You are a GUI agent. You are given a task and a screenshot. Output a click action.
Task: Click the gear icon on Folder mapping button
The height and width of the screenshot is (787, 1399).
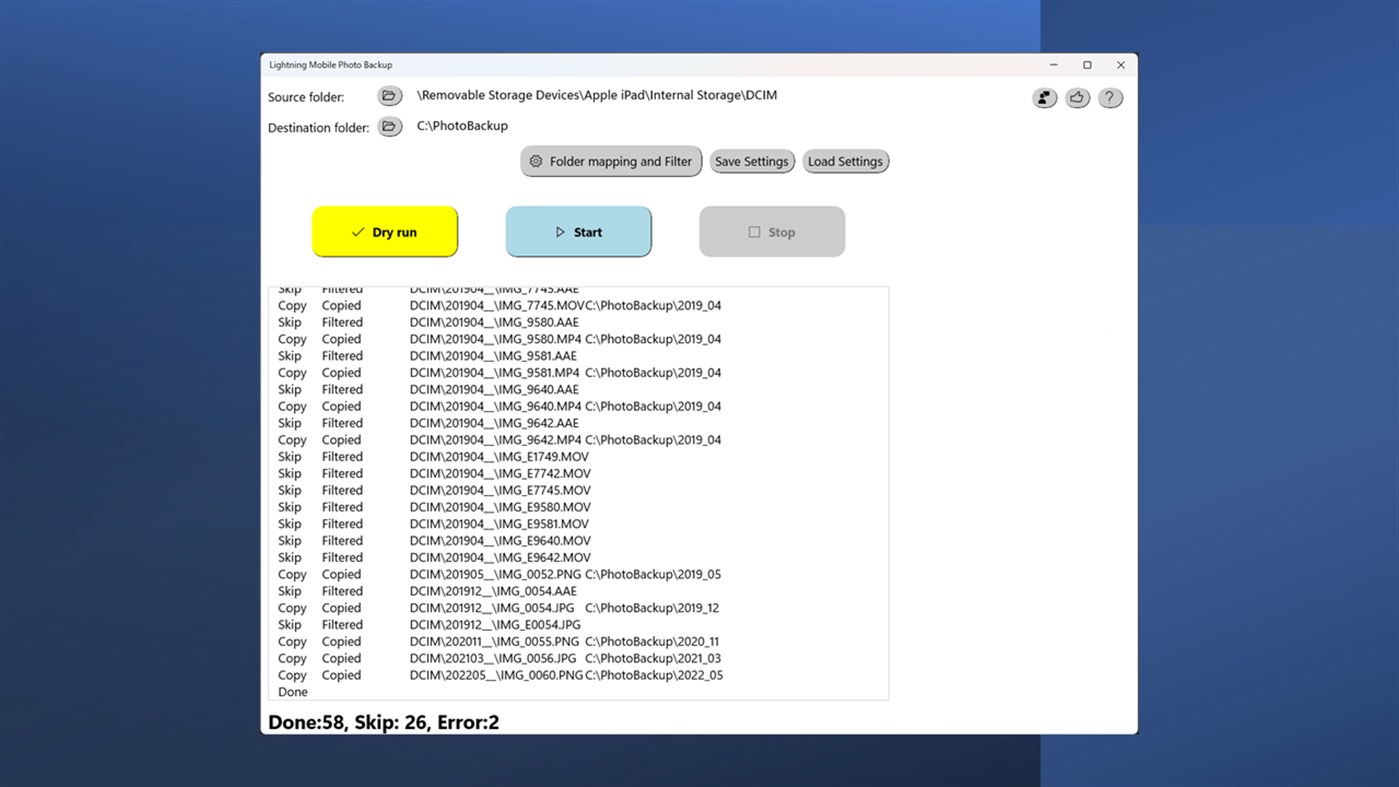(x=536, y=161)
